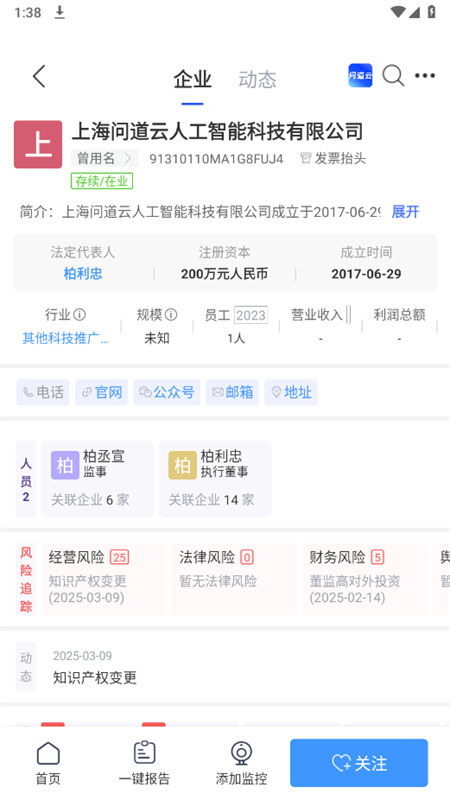
Task: Open the 公众号 WeChat button
Action: click(x=167, y=392)
